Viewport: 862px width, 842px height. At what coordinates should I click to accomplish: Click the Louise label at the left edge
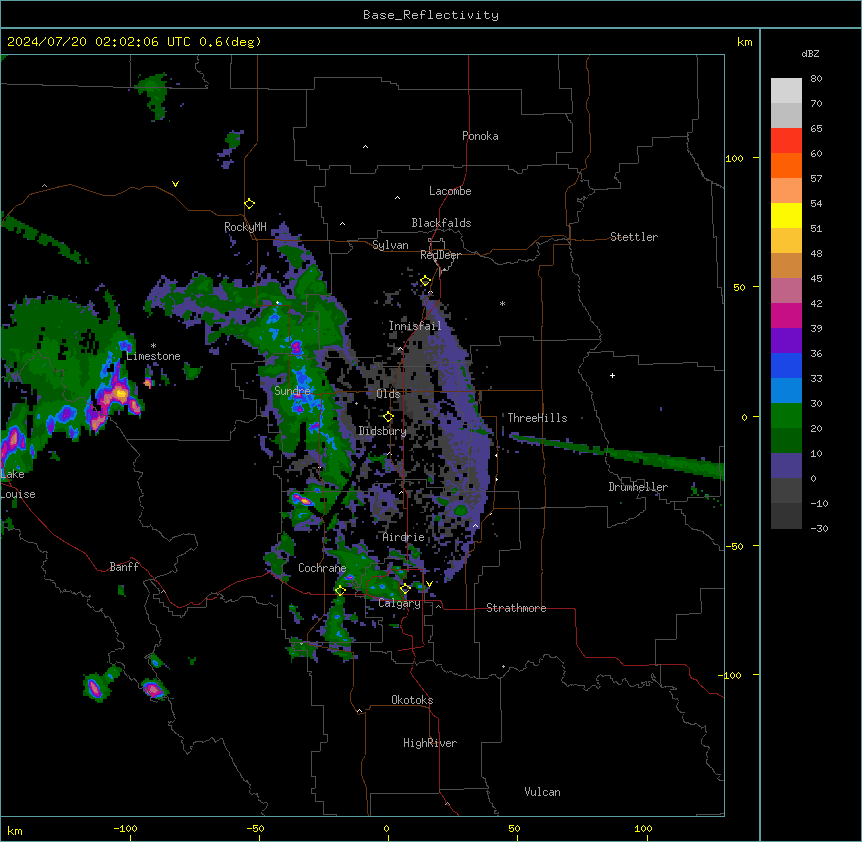18,494
